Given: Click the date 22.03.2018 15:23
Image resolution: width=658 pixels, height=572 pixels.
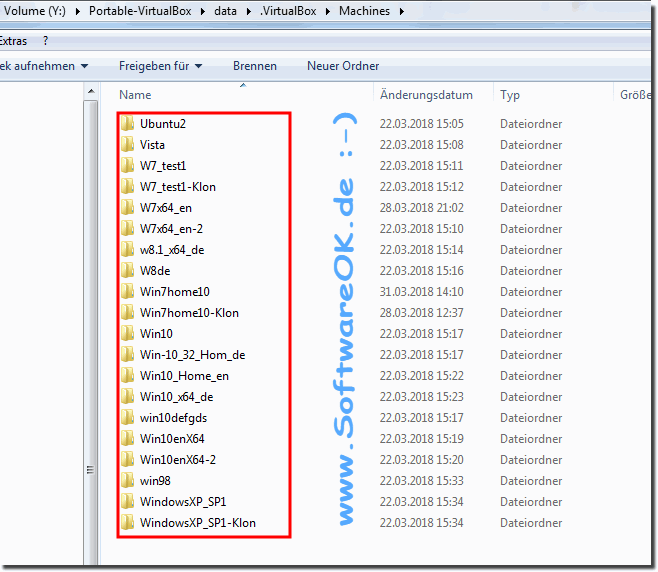Looking at the screenshot, I should click(x=421, y=397).
